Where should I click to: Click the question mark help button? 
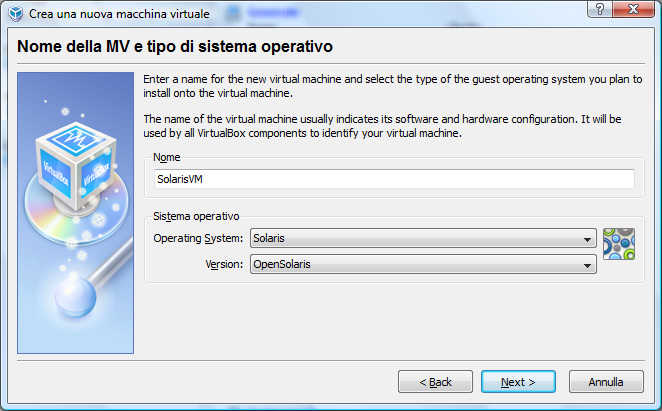tap(600, 9)
